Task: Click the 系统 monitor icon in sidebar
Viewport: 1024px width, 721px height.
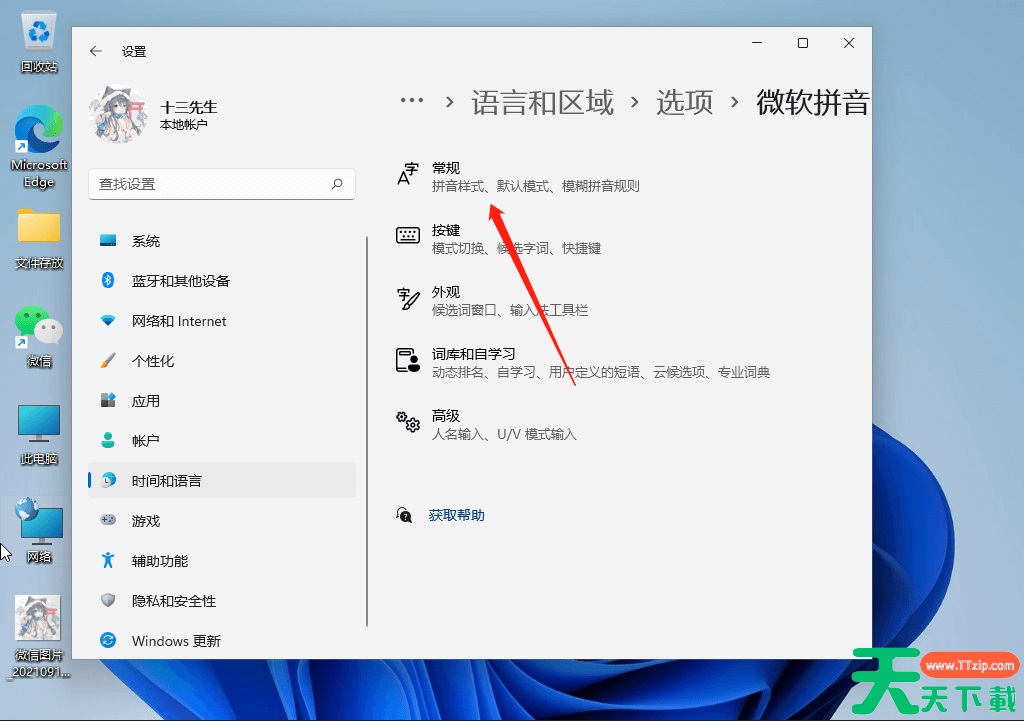Action: click(108, 241)
